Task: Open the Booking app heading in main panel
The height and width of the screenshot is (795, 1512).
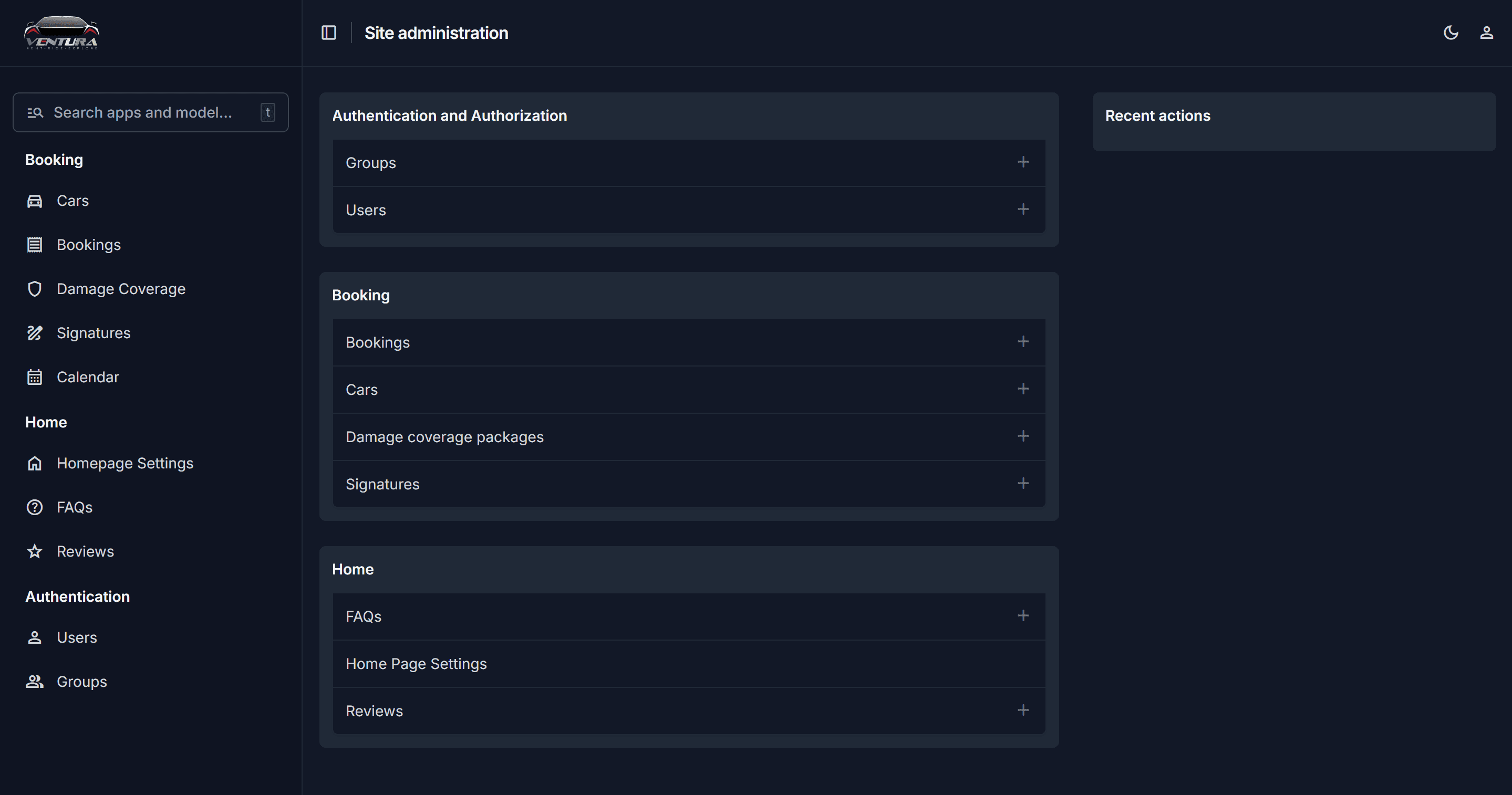Action: coord(361,295)
